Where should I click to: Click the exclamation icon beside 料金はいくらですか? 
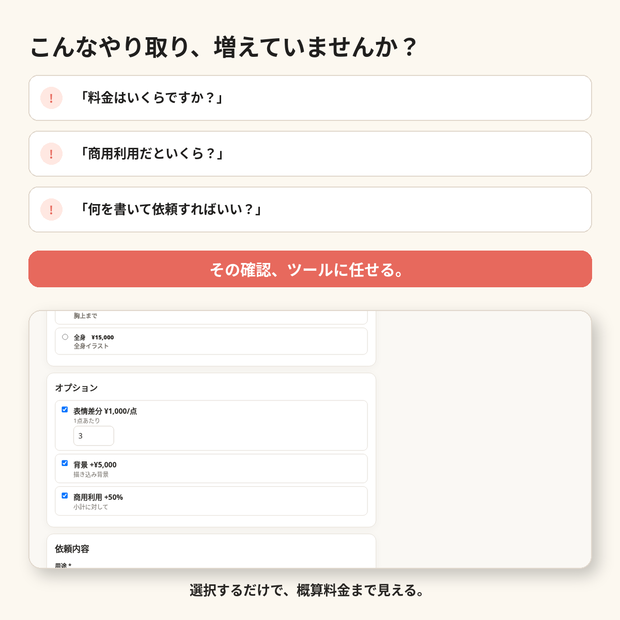(x=51, y=98)
